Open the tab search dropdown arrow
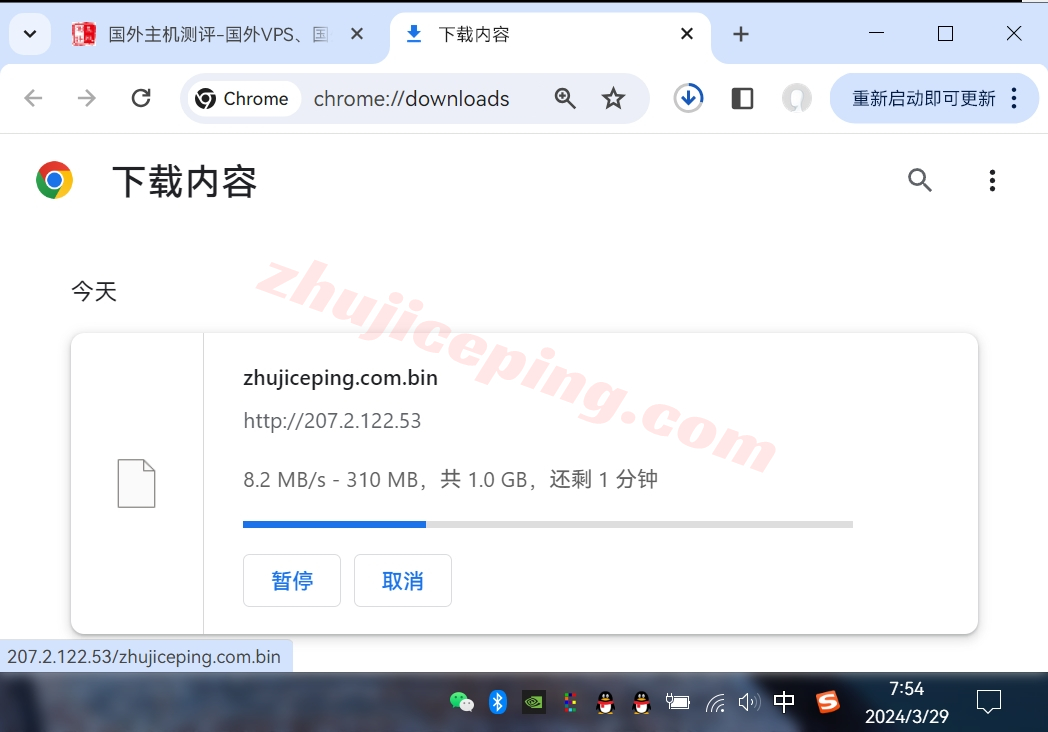Screen dimensions: 1048x732 coord(30,33)
